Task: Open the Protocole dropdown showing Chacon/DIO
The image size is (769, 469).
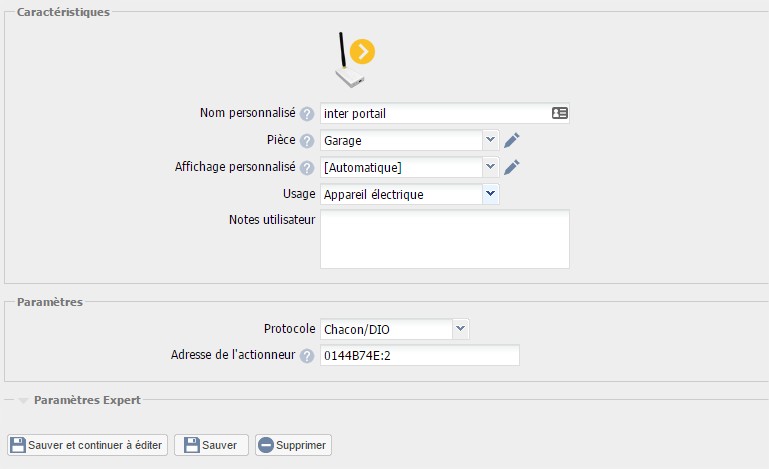Action: tap(394, 329)
